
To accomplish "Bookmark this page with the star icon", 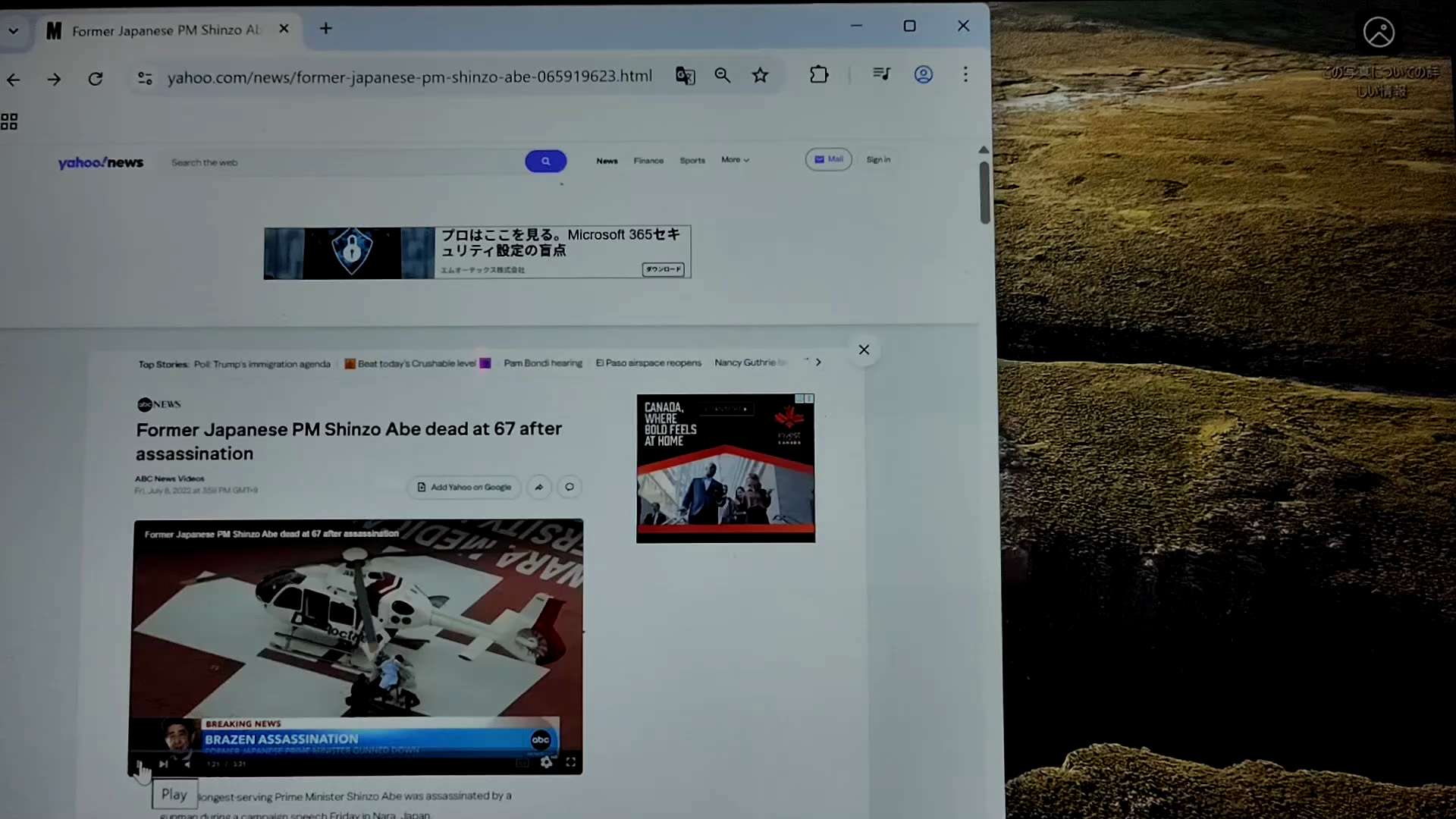I will [760, 75].
